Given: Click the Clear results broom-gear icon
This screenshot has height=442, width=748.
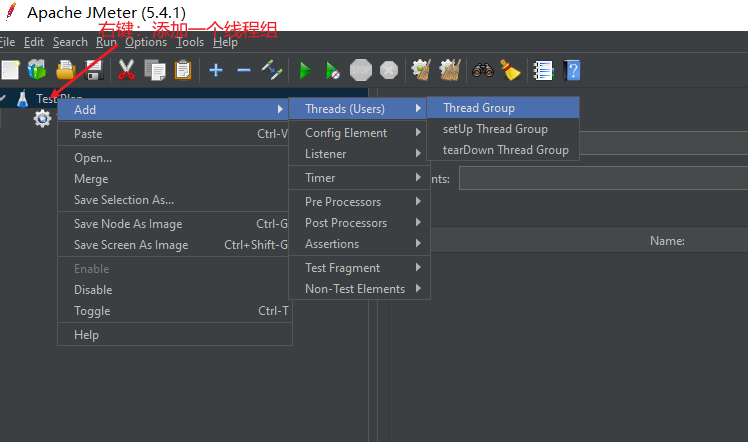Looking at the screenshot, I should click(x=421, y=70).
